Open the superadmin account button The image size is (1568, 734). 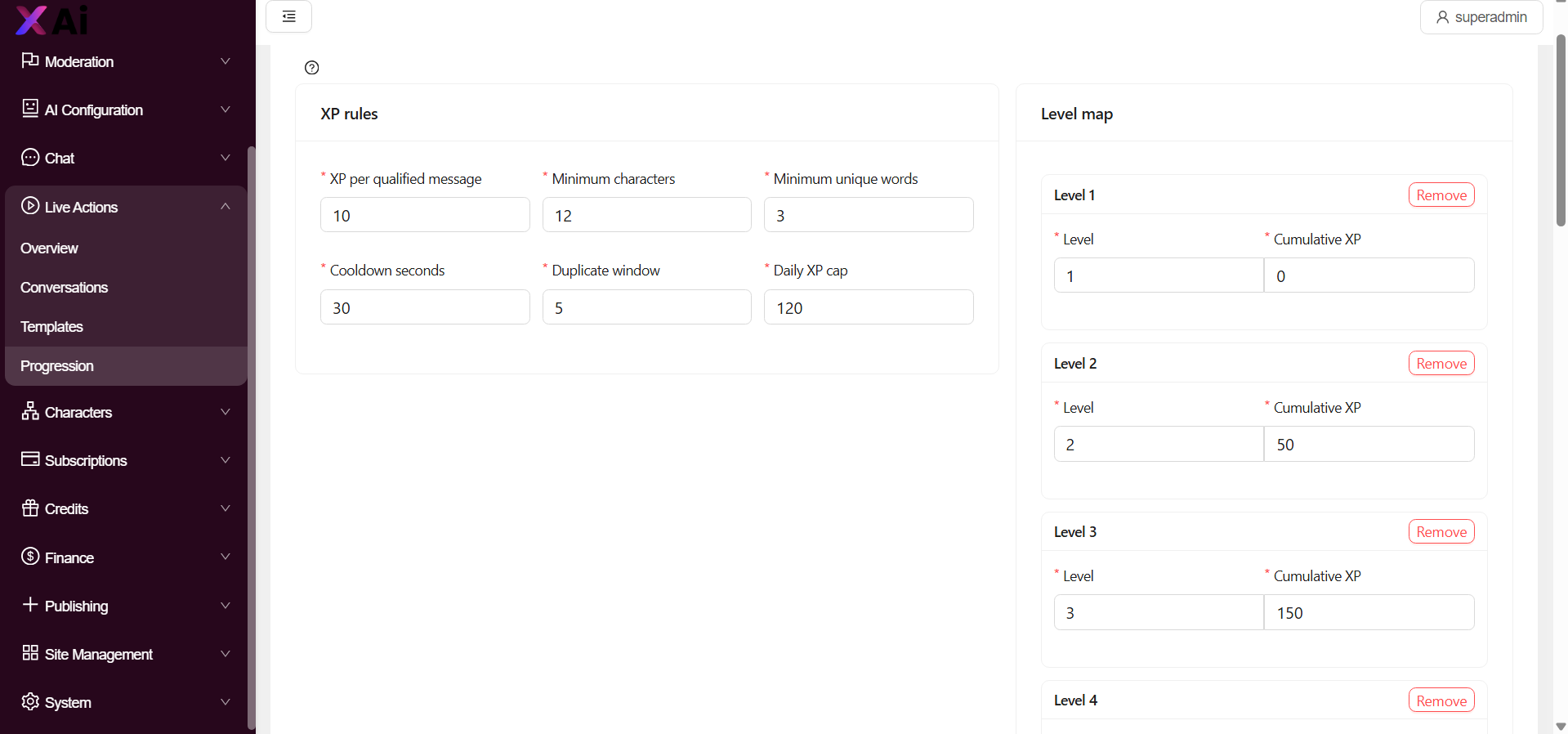pos(1481,17)
